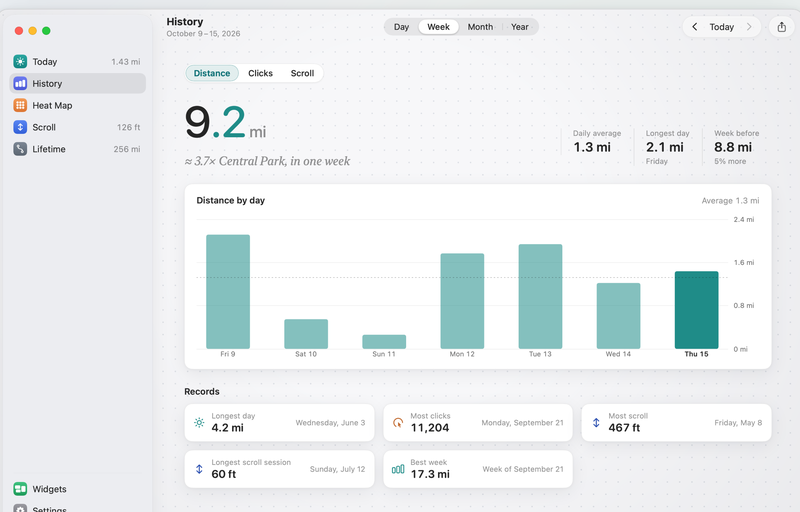Jump to Today button in toolbar
This screenshot has width=800, height=512.
click(721, 27)
